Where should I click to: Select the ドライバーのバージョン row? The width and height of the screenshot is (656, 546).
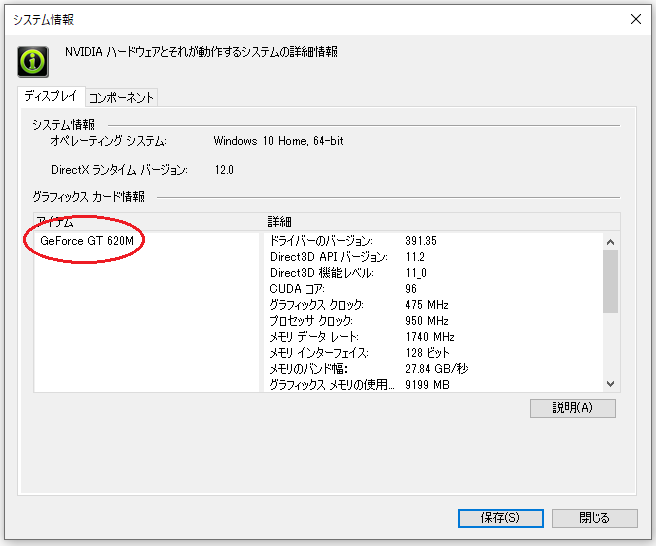click(x=433, y=241)
